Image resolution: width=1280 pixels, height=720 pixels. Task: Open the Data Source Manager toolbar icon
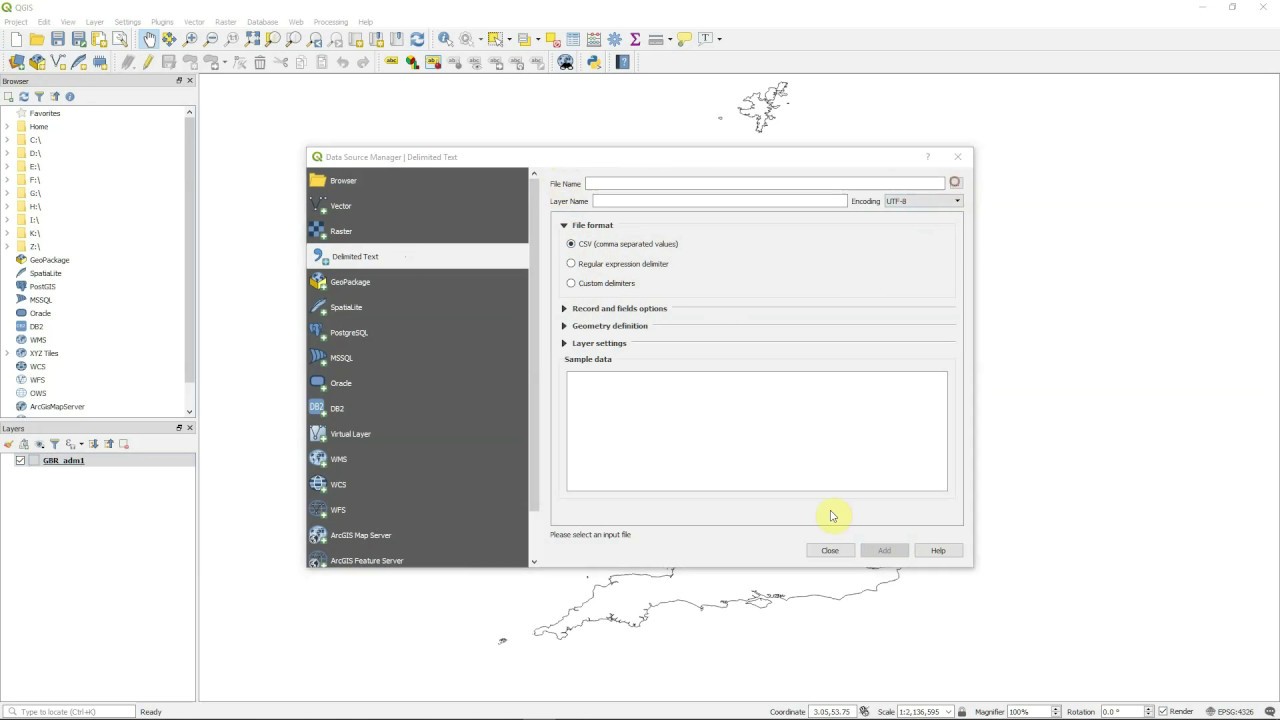click(x=16, y=62)
